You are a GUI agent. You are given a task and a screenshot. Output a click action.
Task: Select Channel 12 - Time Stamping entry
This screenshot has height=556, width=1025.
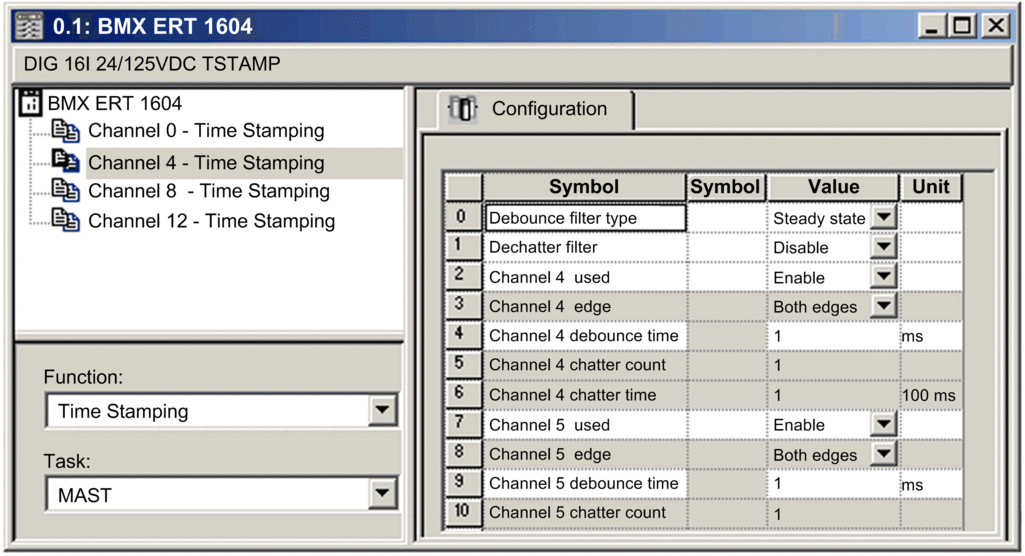tap(211, 221)
